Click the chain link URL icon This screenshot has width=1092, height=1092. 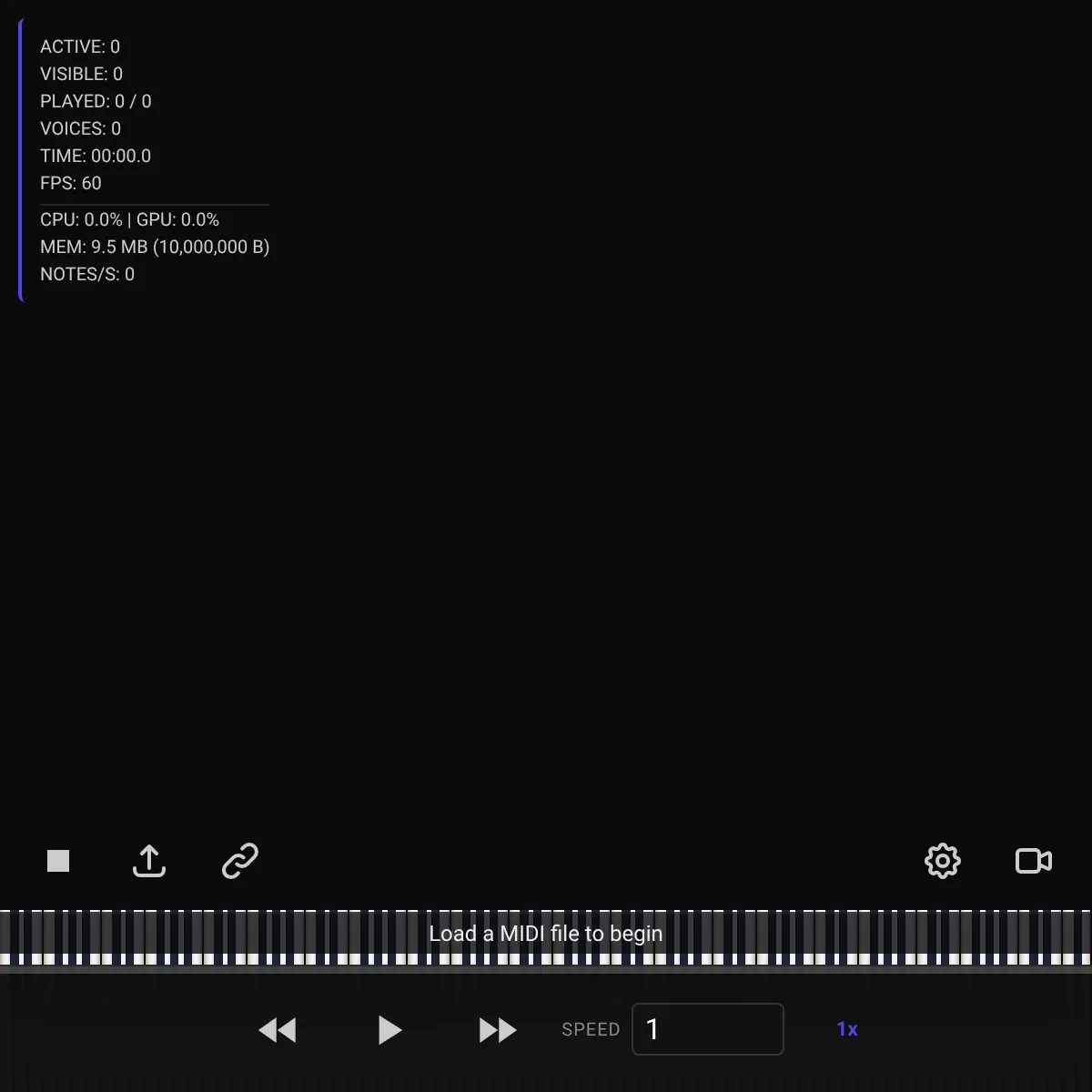[x=240, y=861]
